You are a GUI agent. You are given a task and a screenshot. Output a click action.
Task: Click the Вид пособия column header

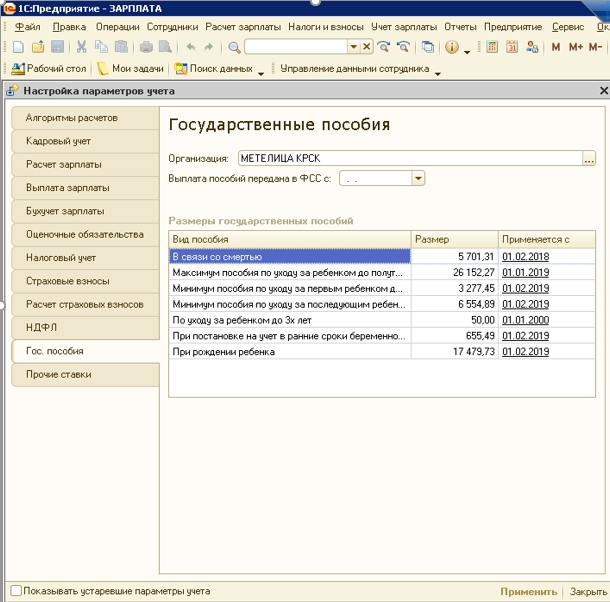[290, 239]
